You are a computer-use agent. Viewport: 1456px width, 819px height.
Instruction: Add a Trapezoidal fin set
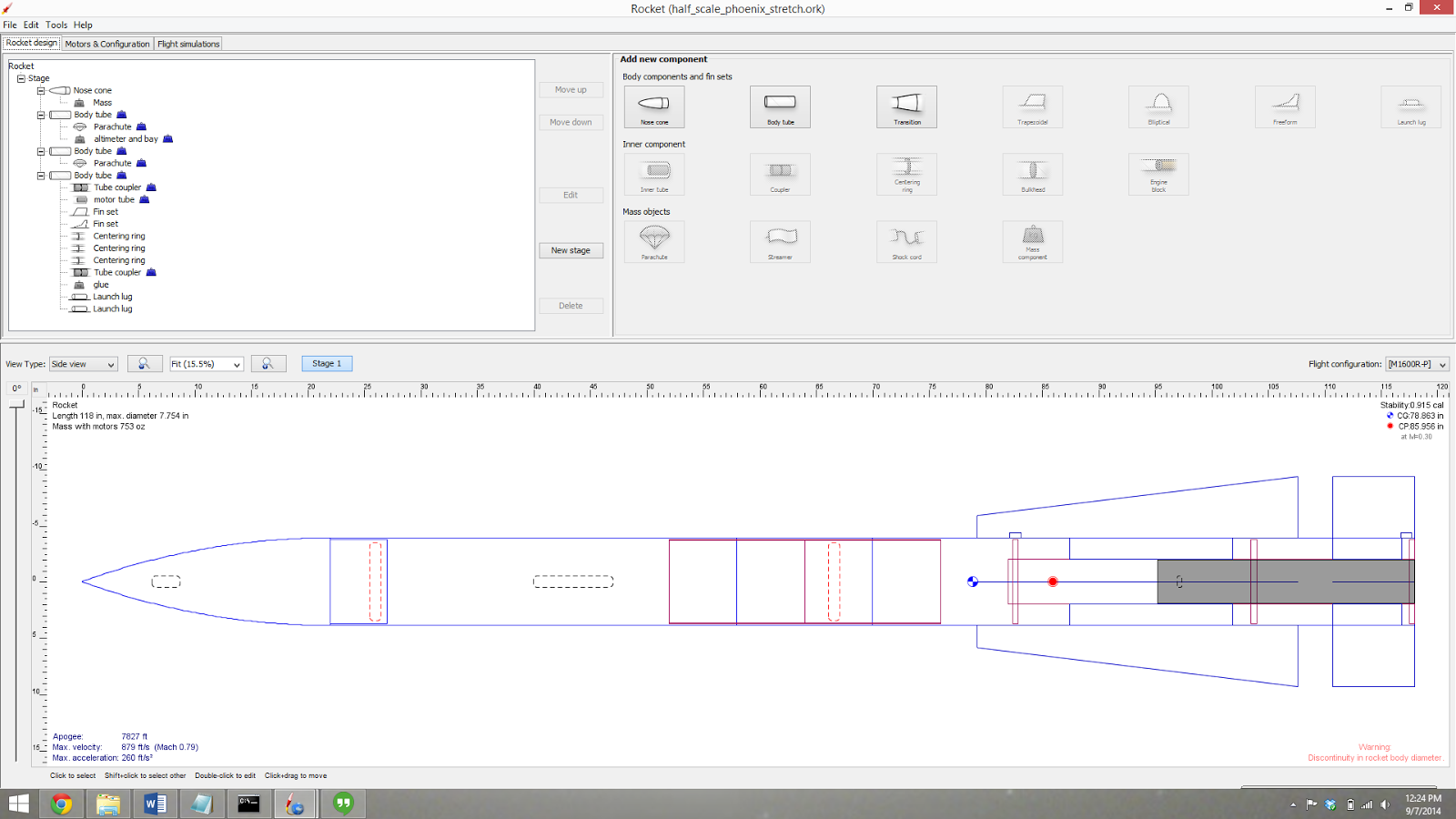[x=1032, y=106]
